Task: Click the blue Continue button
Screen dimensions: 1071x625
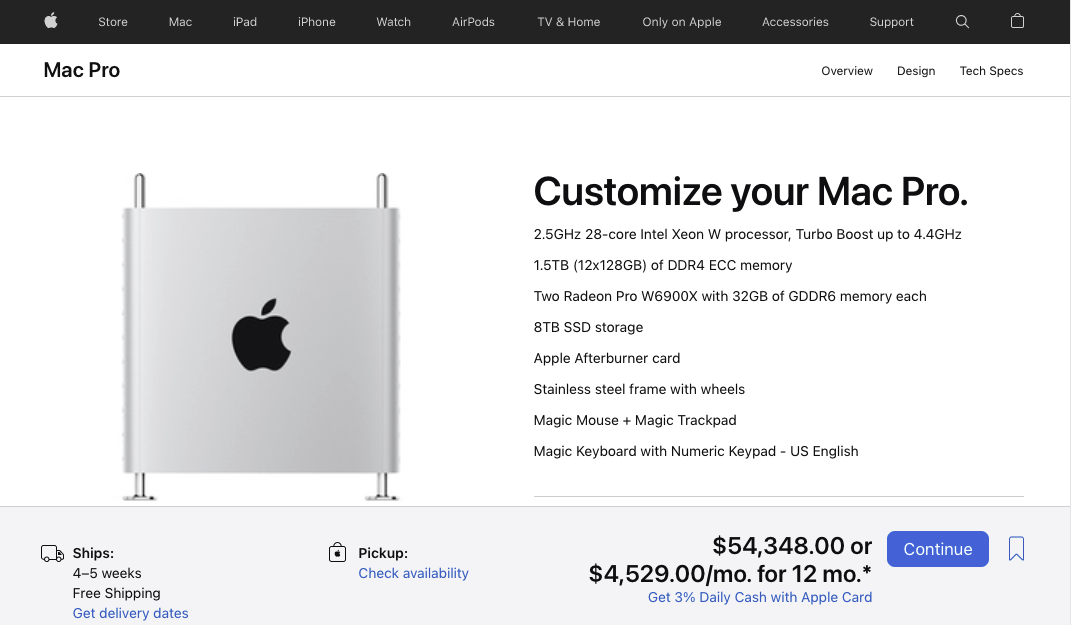Action: 937,548
